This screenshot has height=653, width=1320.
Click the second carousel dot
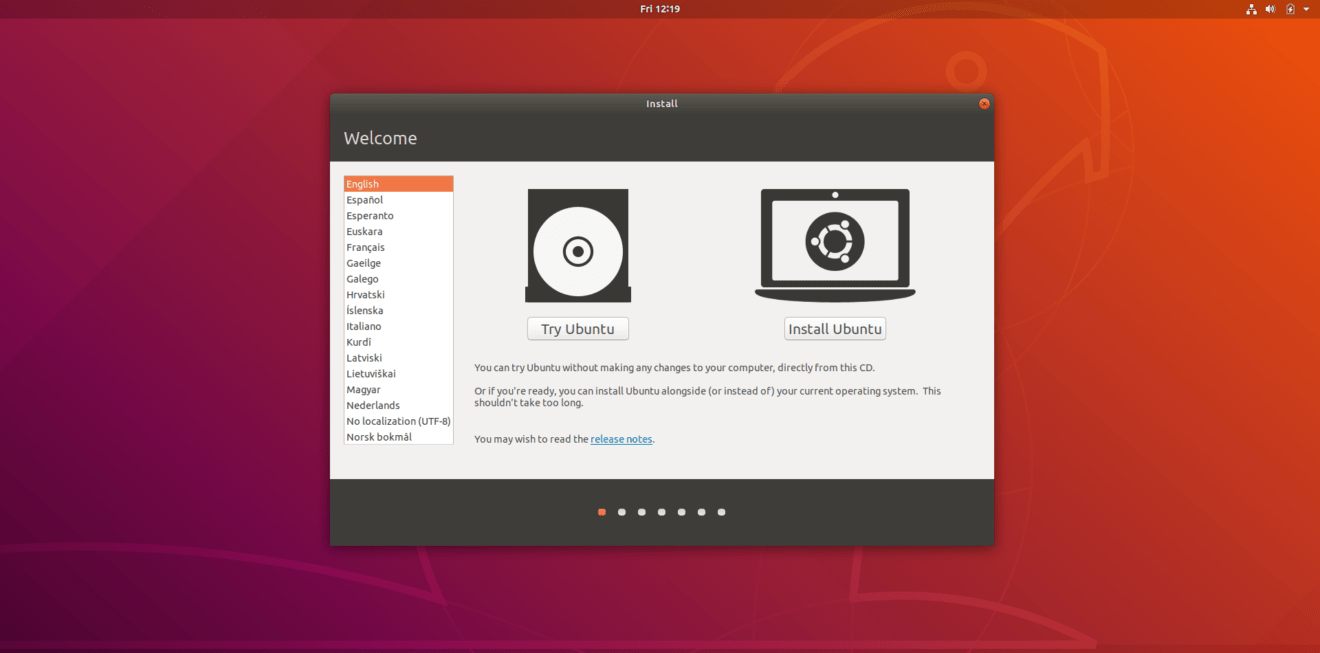[621, 511]
